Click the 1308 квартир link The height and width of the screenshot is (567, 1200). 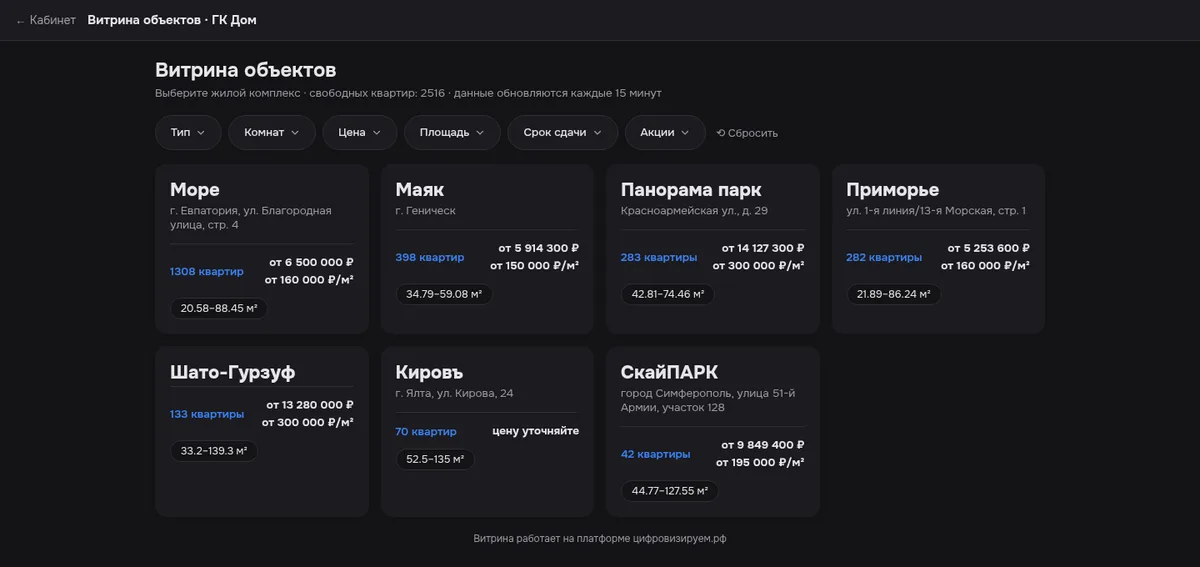[x=207, y=272]
